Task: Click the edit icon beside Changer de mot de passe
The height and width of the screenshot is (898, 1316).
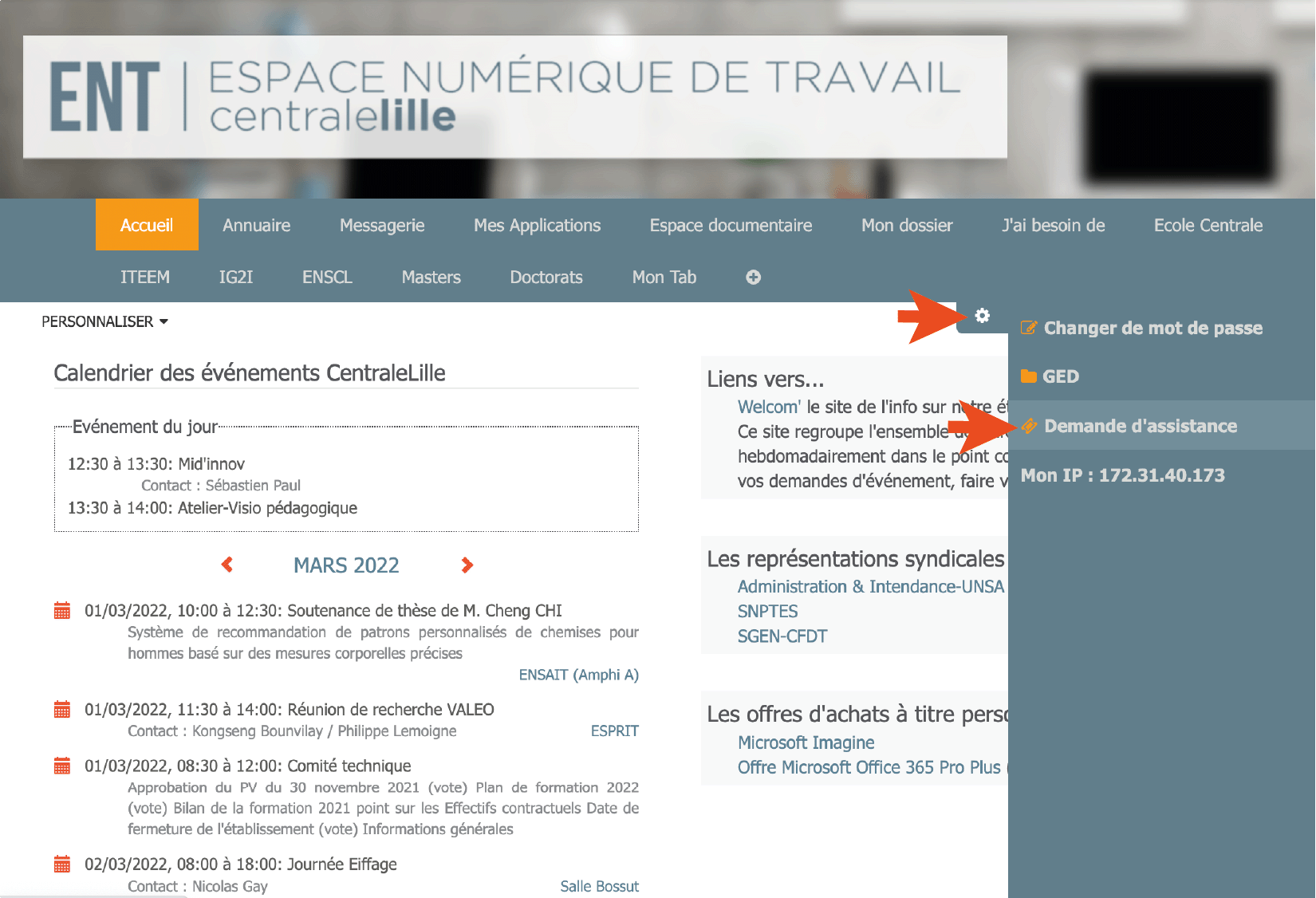Action: tap(1029, 328)
